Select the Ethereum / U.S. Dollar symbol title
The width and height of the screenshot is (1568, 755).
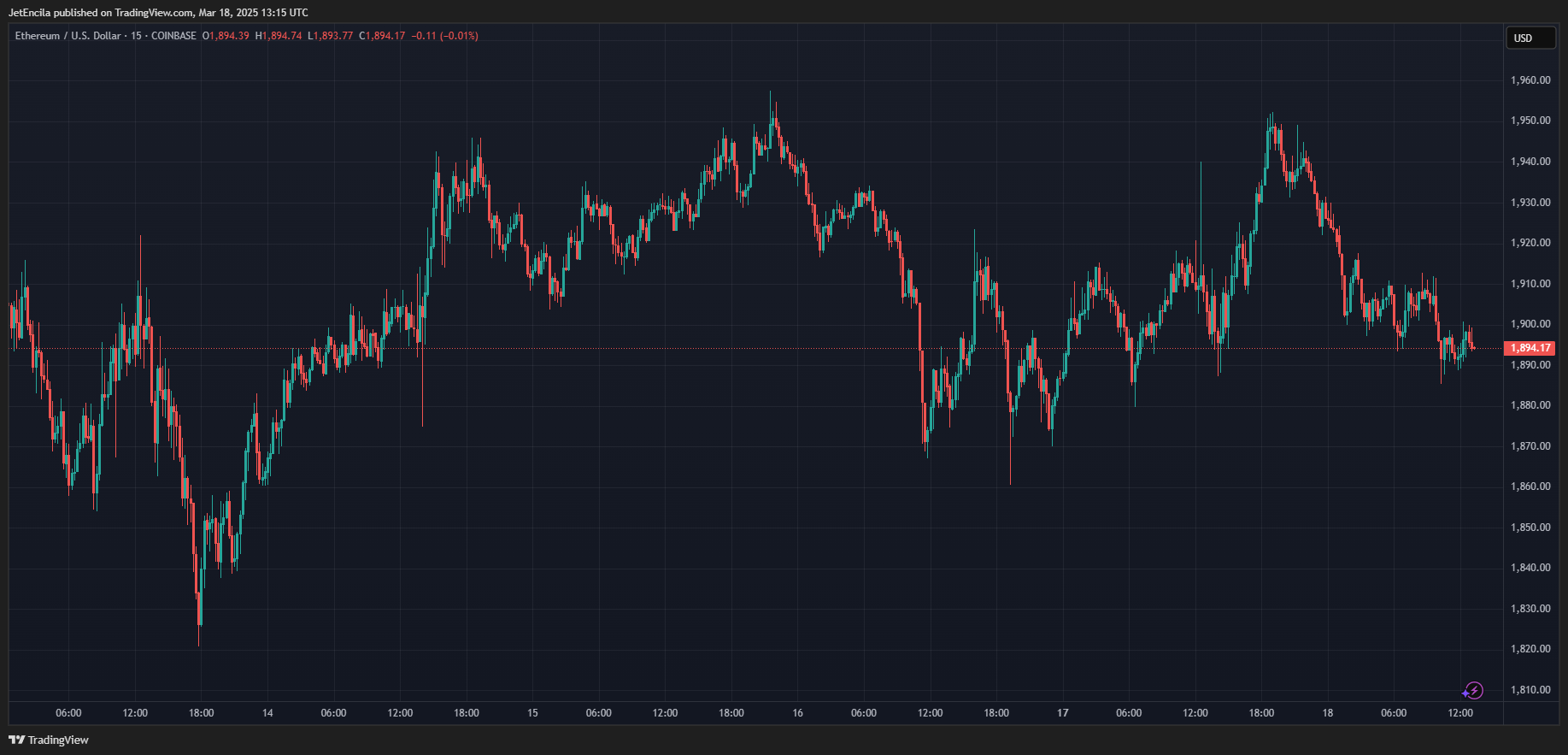[68, 36]
